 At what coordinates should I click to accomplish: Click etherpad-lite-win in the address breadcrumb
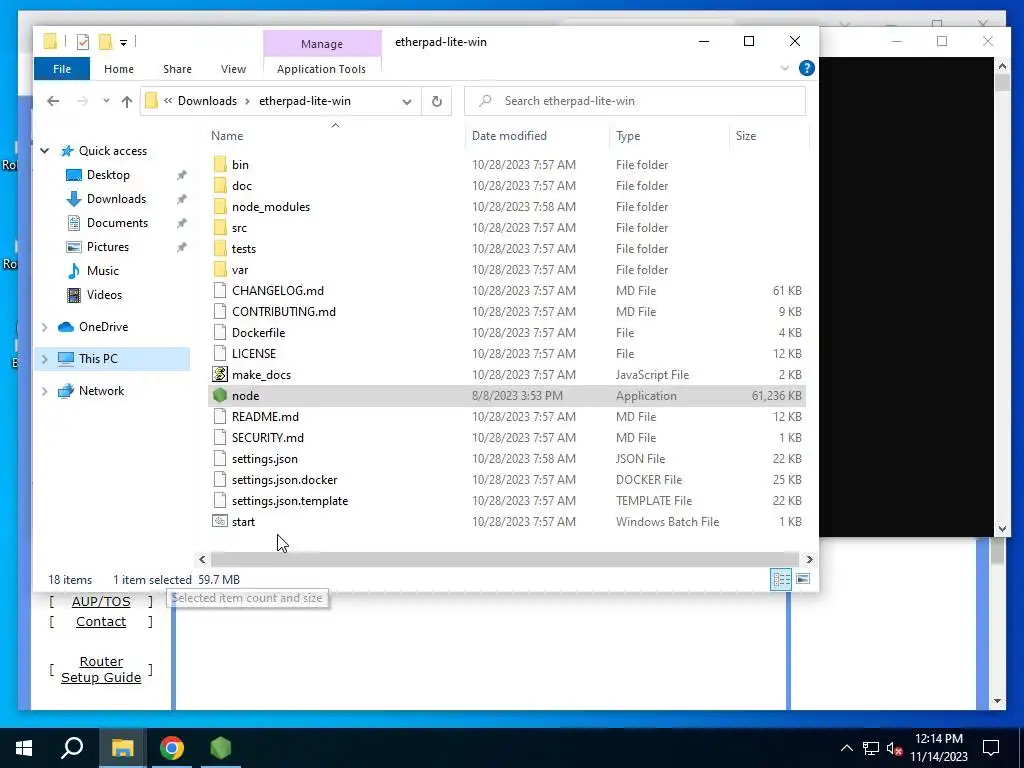(x=305, y=101)
